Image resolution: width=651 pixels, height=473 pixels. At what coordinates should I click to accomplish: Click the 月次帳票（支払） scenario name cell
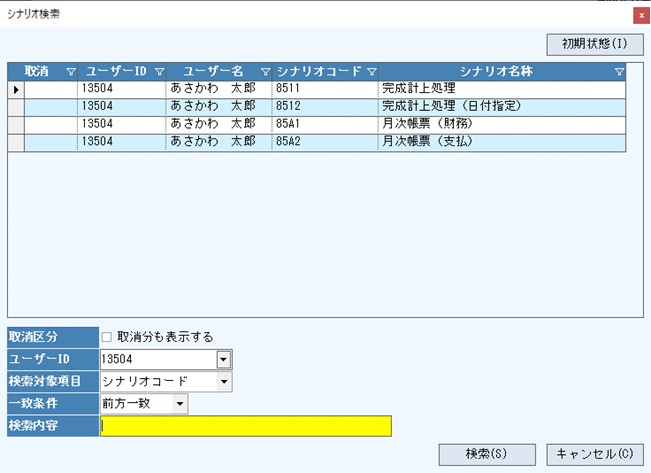(x=500, y=143)
